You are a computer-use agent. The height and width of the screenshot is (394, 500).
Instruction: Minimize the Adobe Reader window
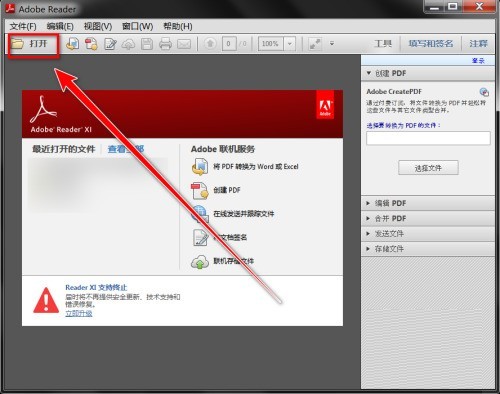(x=434, y=7)
